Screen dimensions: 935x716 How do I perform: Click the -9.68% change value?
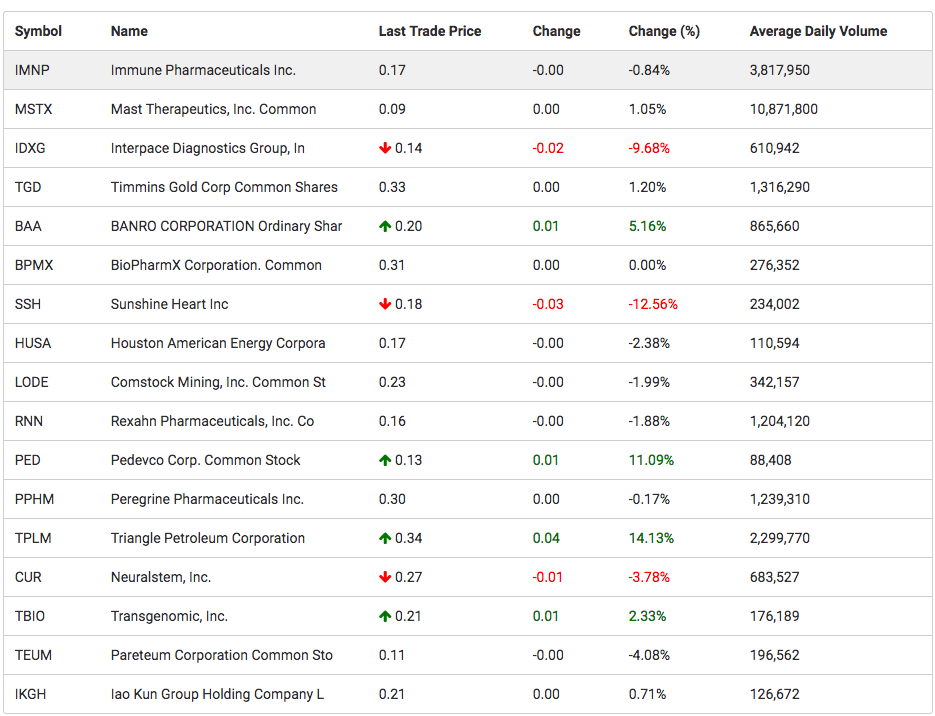[x=649, y=148]
